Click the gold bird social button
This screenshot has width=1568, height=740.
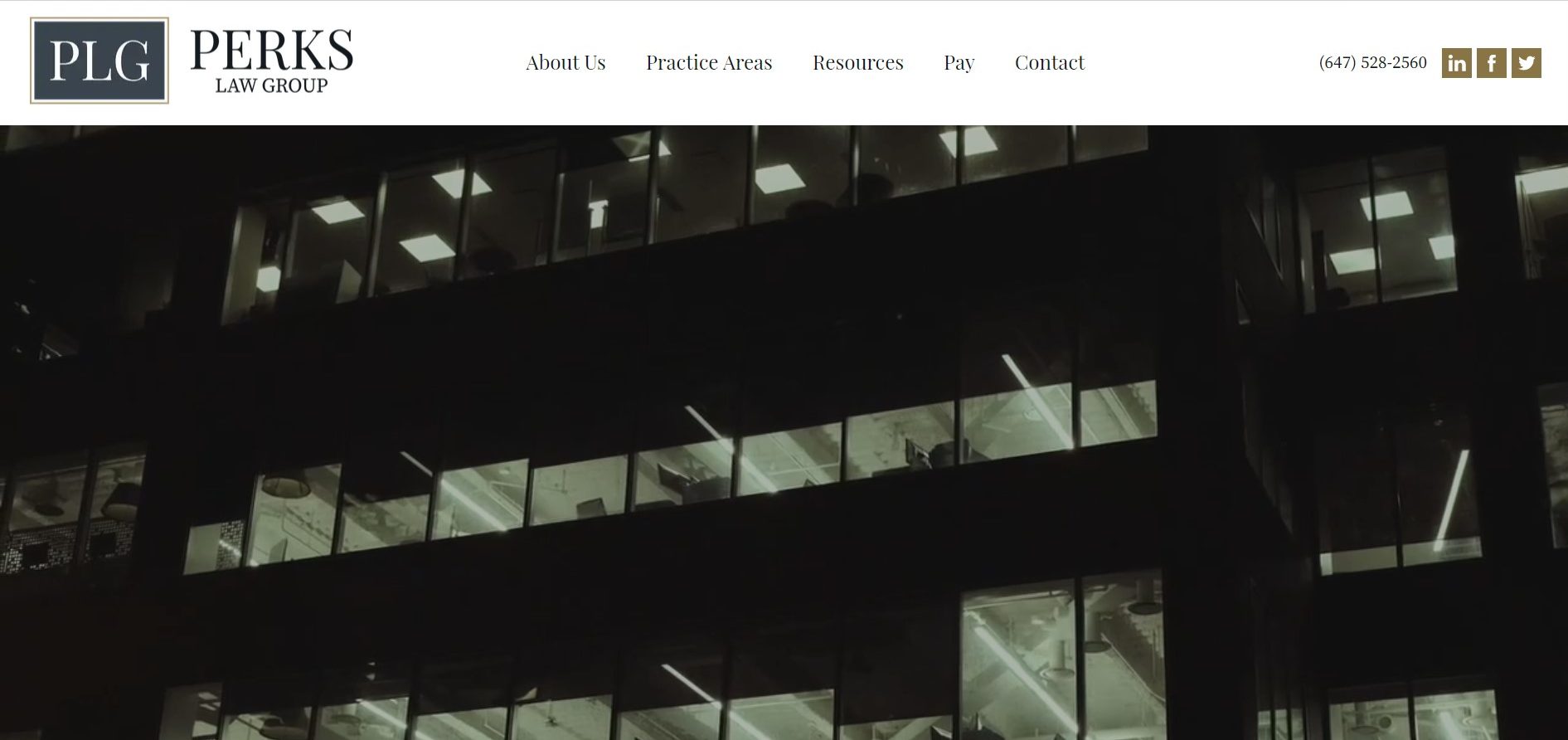point(1526,63)
